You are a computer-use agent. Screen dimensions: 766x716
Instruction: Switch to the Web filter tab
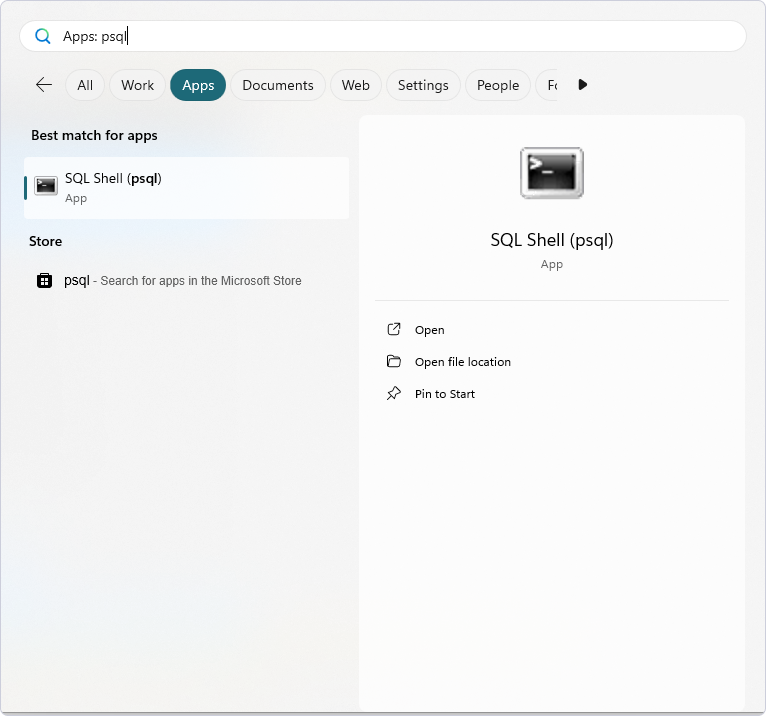point(356,85)
